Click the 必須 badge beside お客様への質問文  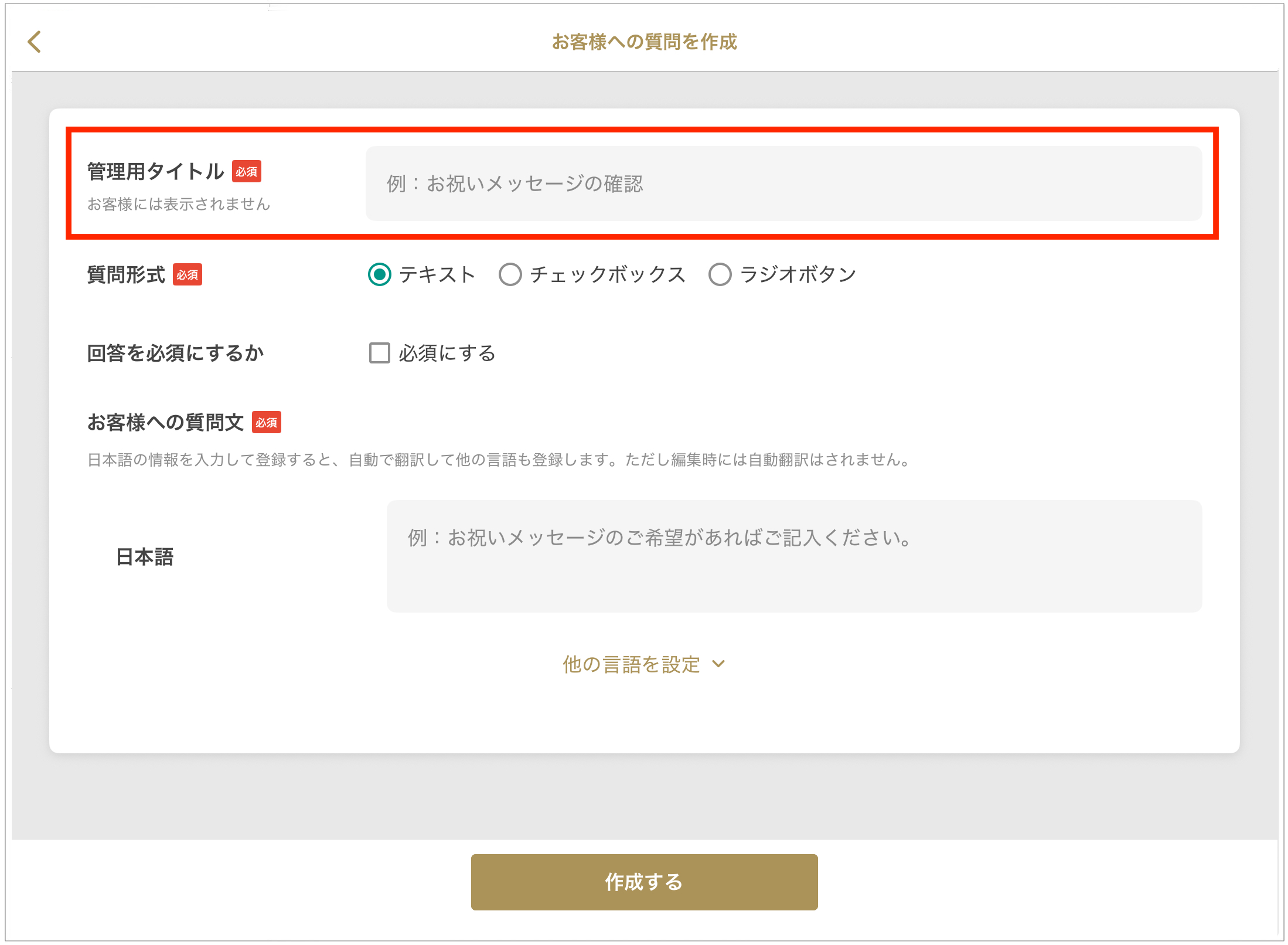pos(267,423)
